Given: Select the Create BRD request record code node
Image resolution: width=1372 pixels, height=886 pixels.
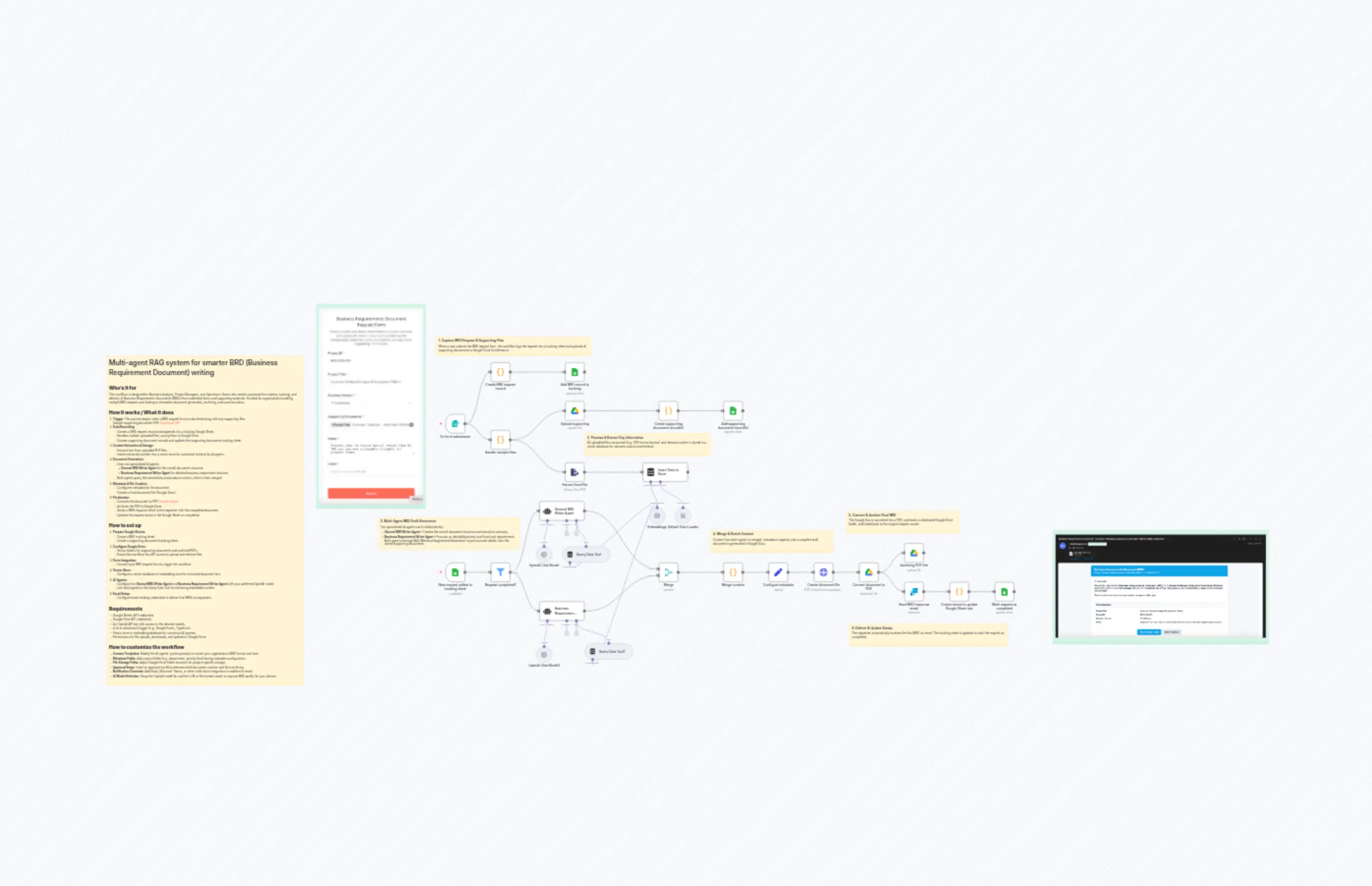Looking at the screenshot, I should (501, 372).
